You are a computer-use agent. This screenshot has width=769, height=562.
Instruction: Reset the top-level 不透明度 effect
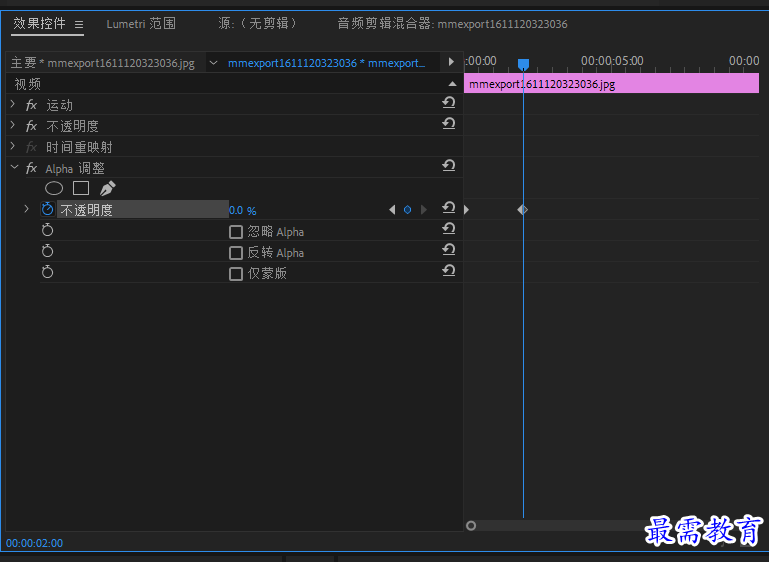tap(448, 124)
